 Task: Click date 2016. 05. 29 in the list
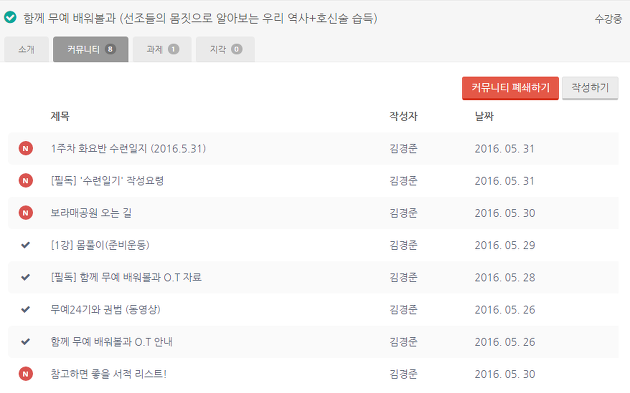505,245
